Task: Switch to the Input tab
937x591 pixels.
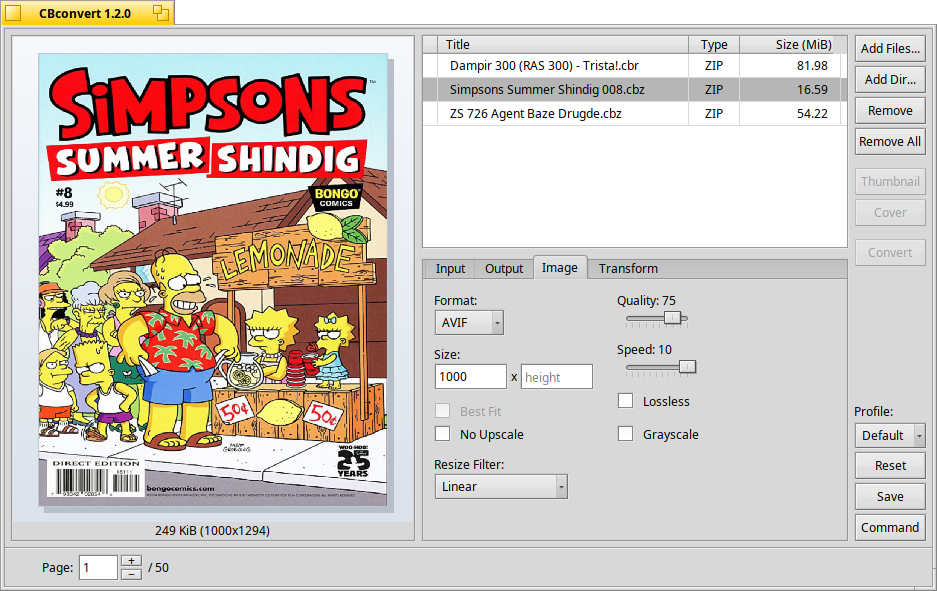Action: point(450,269)
